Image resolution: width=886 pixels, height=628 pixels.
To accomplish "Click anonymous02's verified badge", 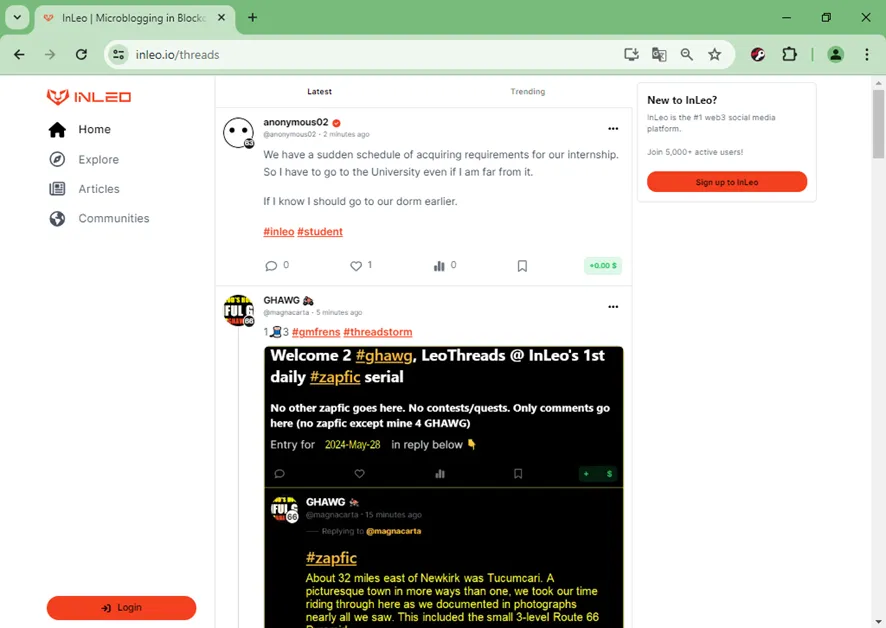I will tap(336, 123).
